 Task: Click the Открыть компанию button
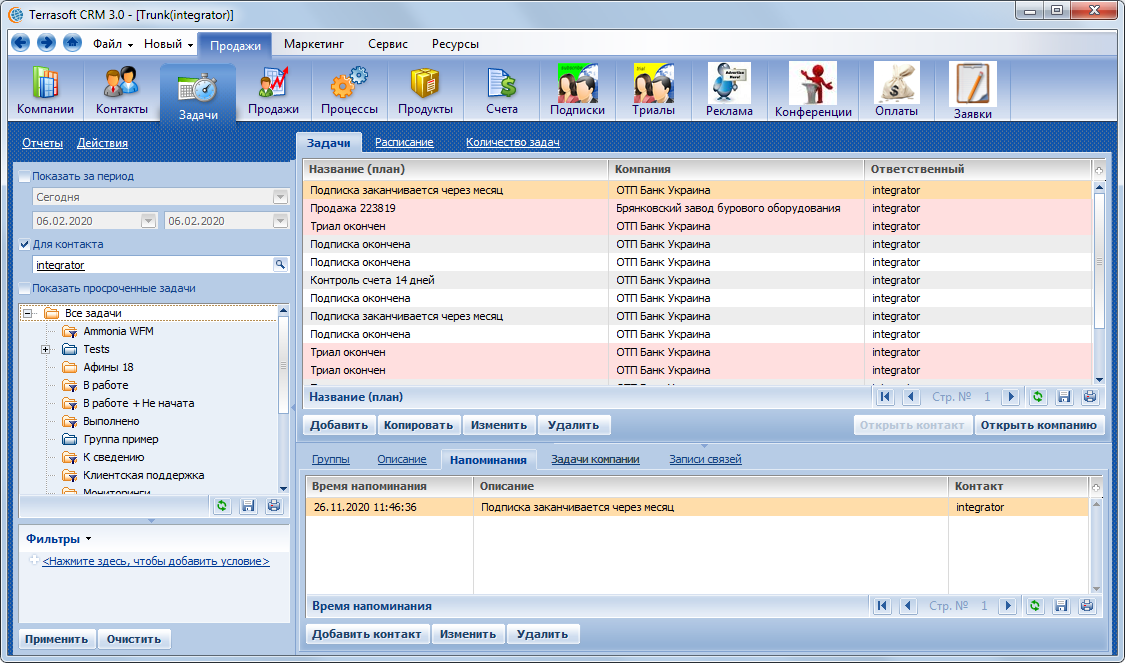tap(1039, 425)
